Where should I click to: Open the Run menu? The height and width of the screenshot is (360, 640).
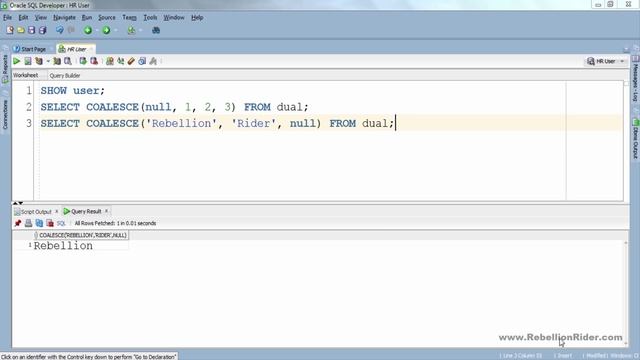87,18
